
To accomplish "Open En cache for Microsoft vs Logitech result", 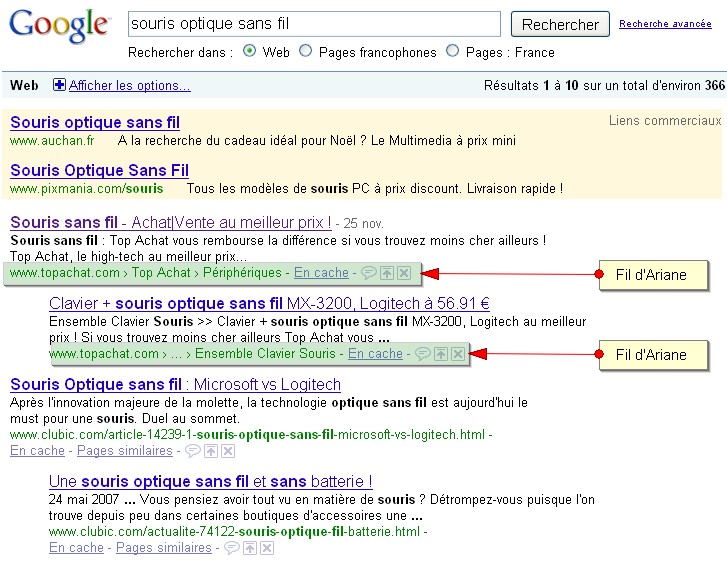I will coord(37,451).
